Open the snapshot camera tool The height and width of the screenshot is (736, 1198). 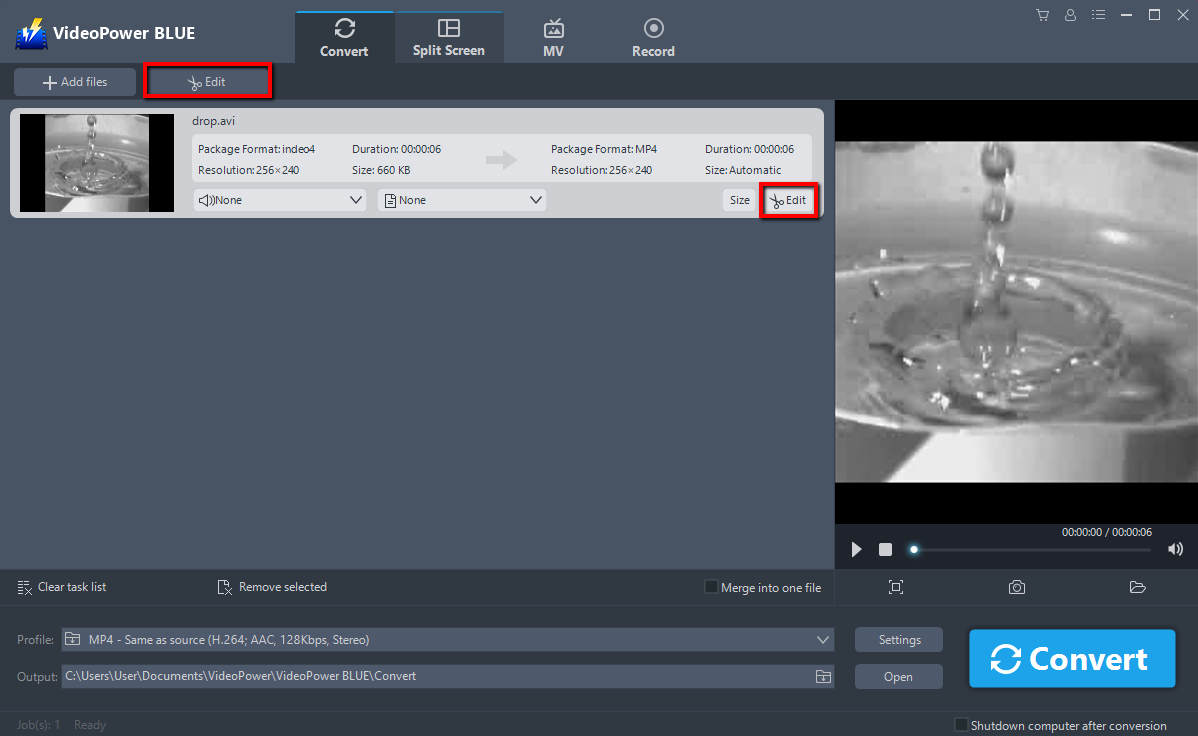point(1016,587)
